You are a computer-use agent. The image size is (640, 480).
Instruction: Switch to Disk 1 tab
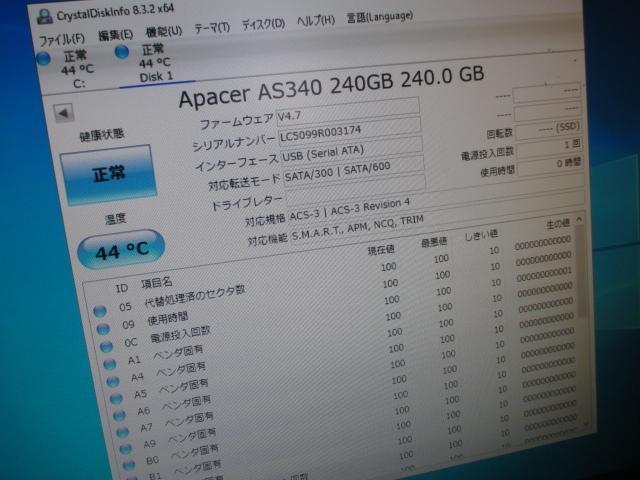pyautogui.click(x=156, y=63)
